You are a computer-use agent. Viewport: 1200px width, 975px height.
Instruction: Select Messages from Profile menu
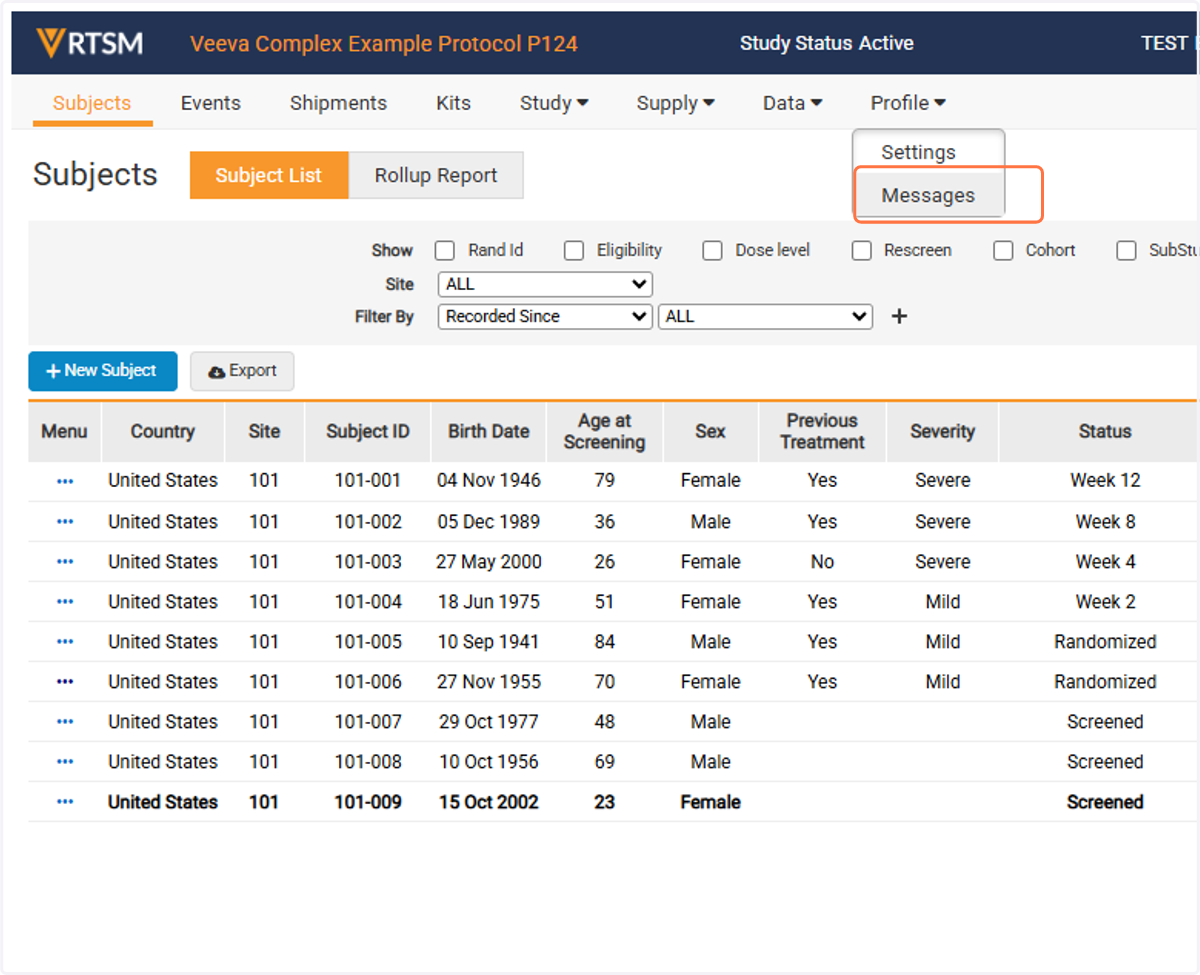(x=928, y=196)
